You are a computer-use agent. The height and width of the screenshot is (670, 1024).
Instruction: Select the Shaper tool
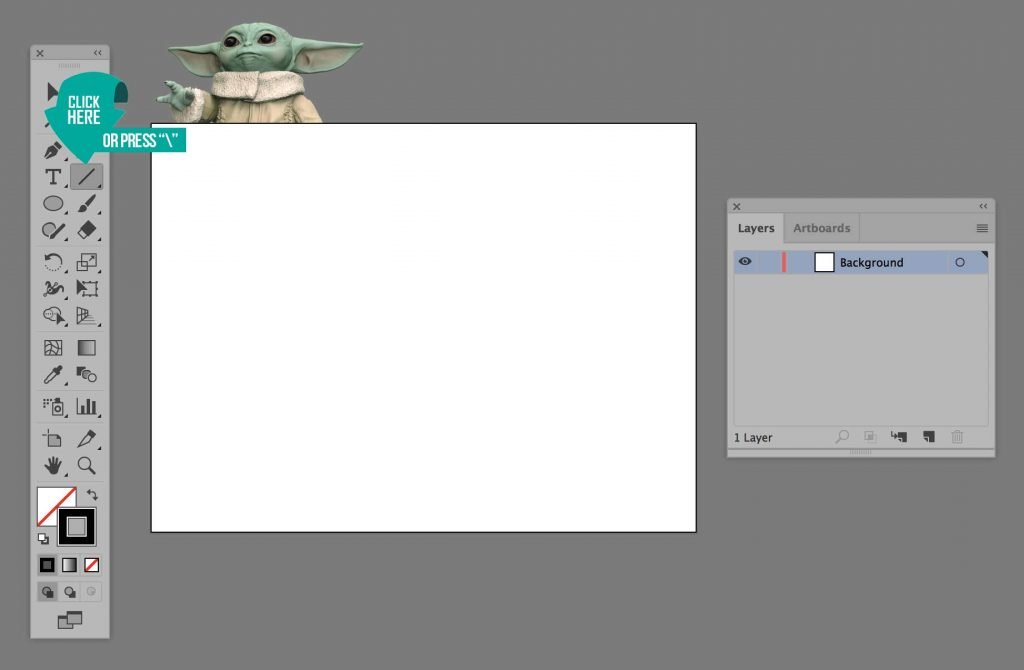click(53, 231)
